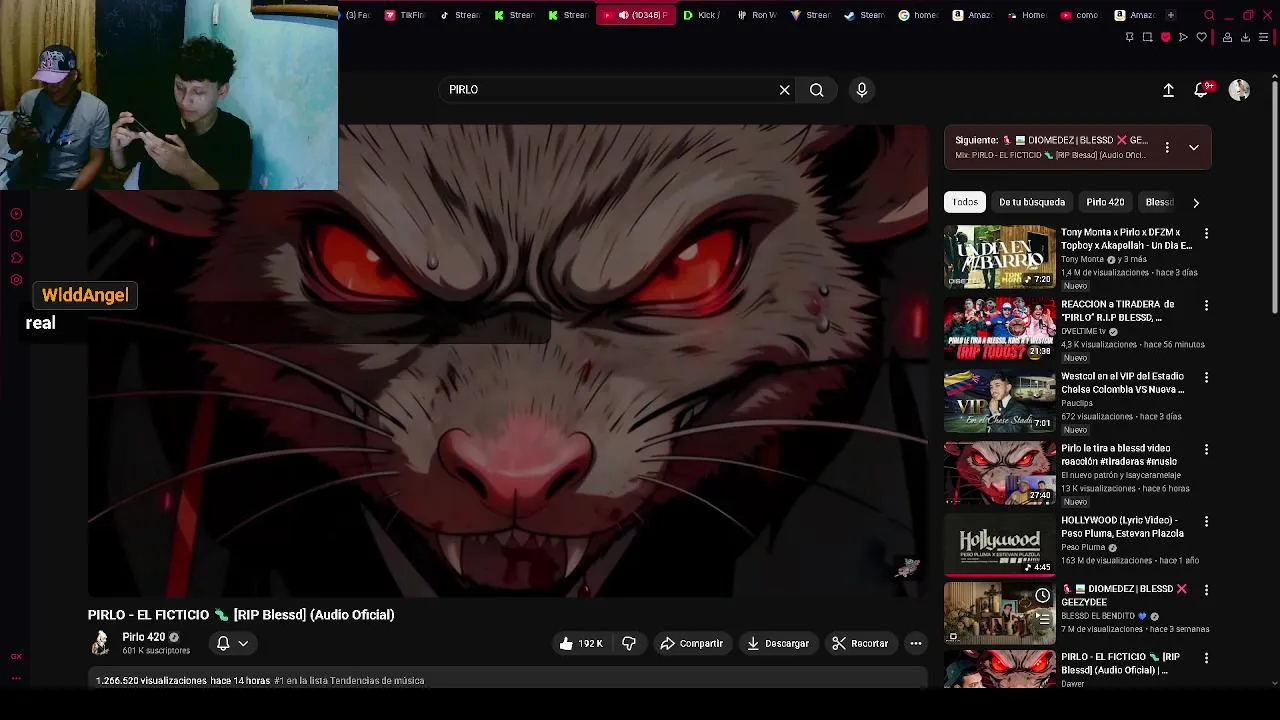Click the Recortar clip button

861,644
